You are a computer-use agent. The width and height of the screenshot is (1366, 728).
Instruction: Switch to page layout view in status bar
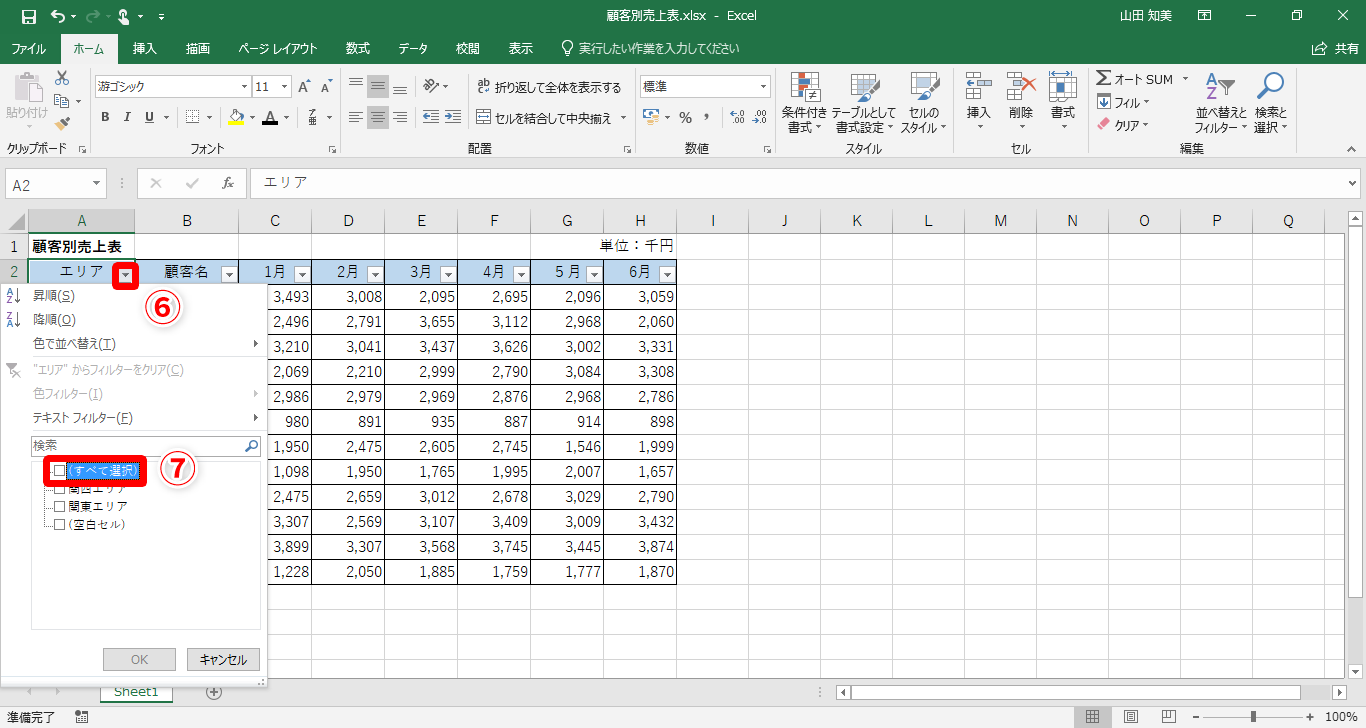[x=1130, y=717]
